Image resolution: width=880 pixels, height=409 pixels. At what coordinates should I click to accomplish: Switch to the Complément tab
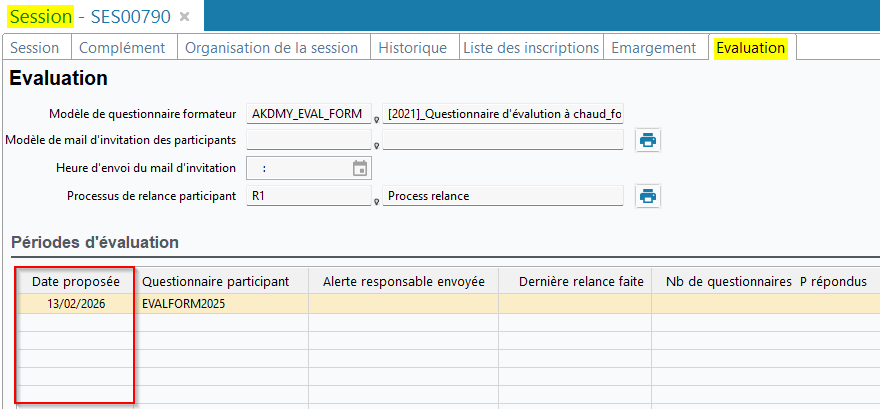pos(122,48)
